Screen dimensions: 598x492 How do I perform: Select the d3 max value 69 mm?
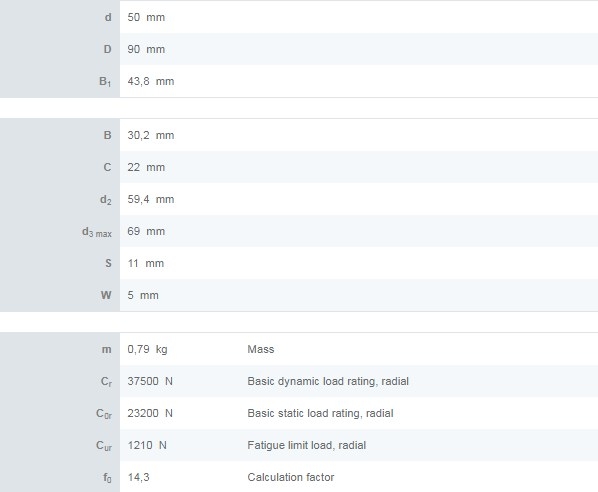(146, 232)
